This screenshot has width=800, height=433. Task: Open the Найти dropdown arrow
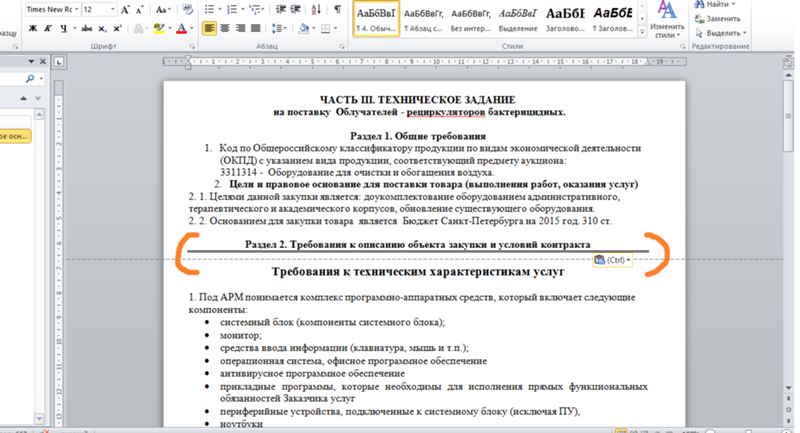(x=734, y=4)
